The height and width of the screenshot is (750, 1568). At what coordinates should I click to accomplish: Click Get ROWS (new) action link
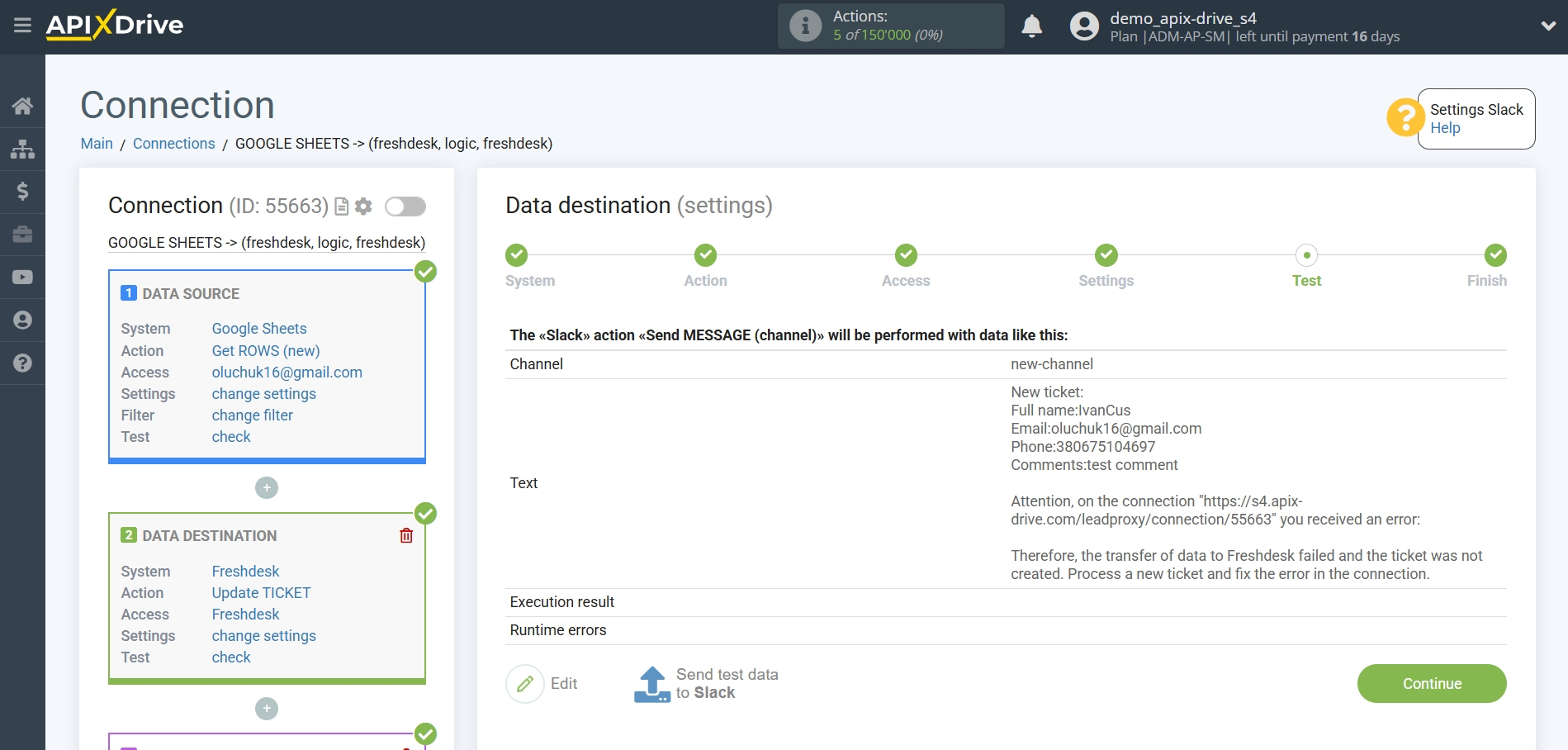coord(266,351)
